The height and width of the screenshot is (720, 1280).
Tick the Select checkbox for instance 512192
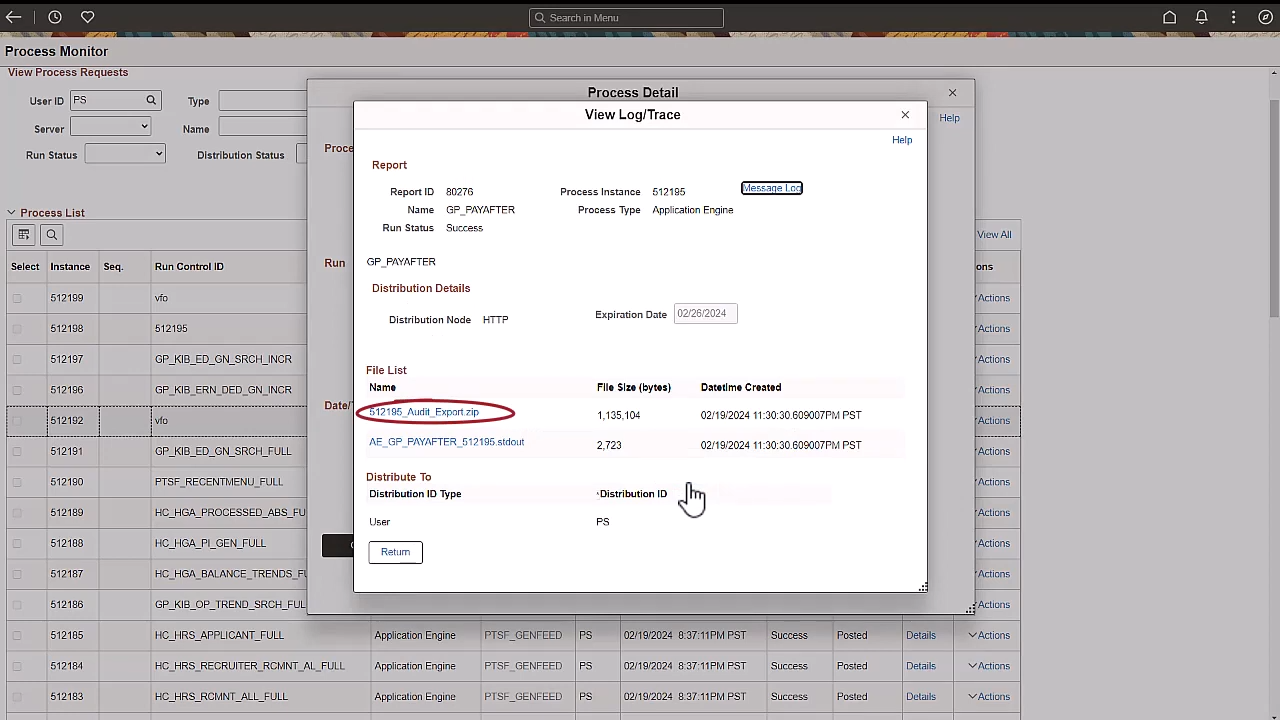click(16, 420)
